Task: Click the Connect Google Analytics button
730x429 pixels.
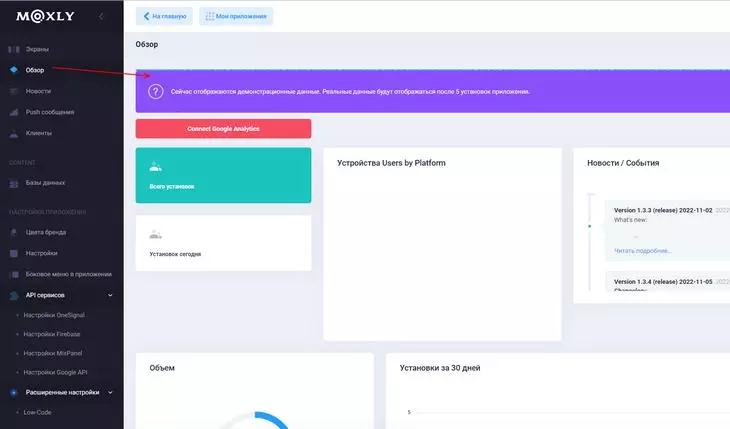Action: click(223, 129)
